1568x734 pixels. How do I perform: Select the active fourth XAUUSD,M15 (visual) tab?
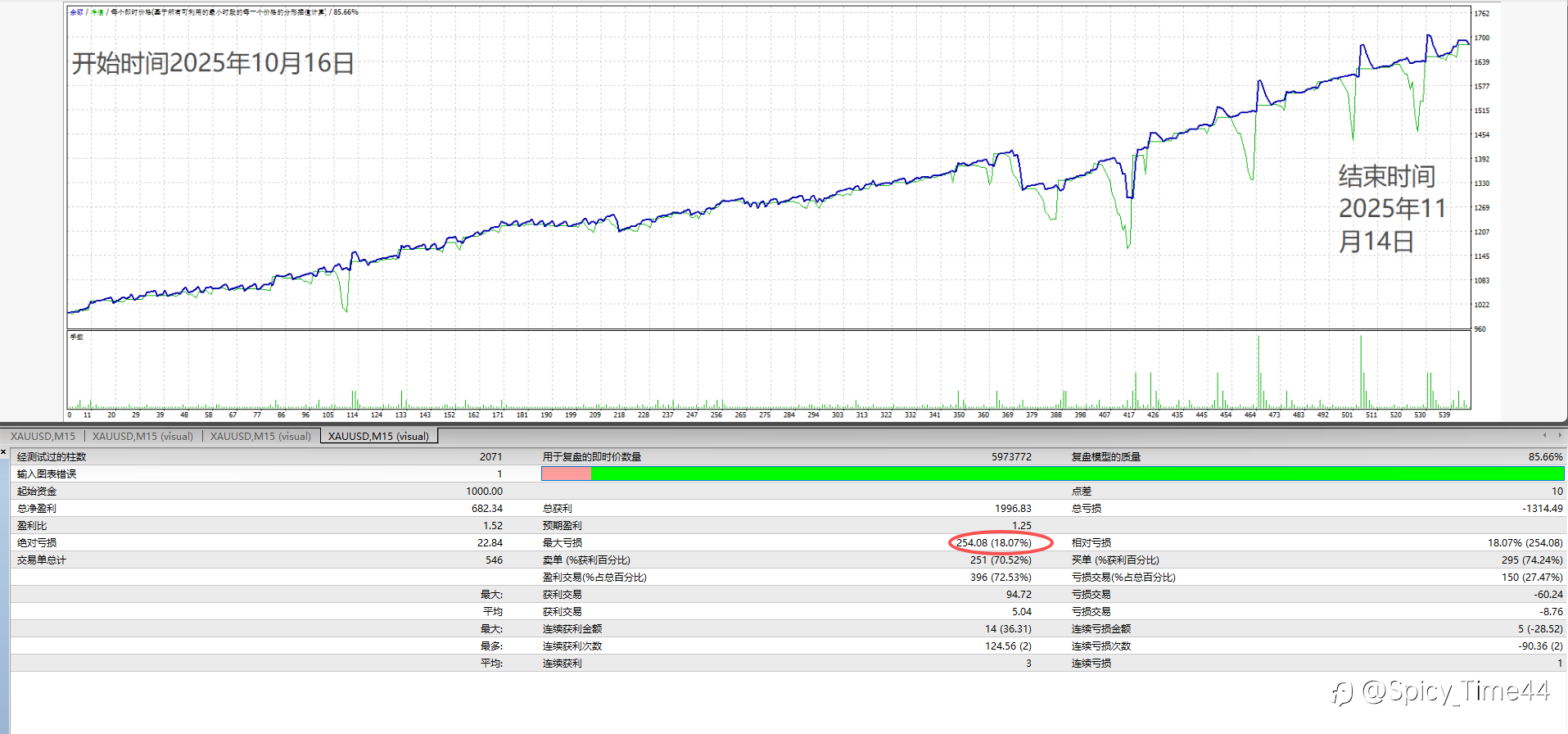(x=378, y=437)
